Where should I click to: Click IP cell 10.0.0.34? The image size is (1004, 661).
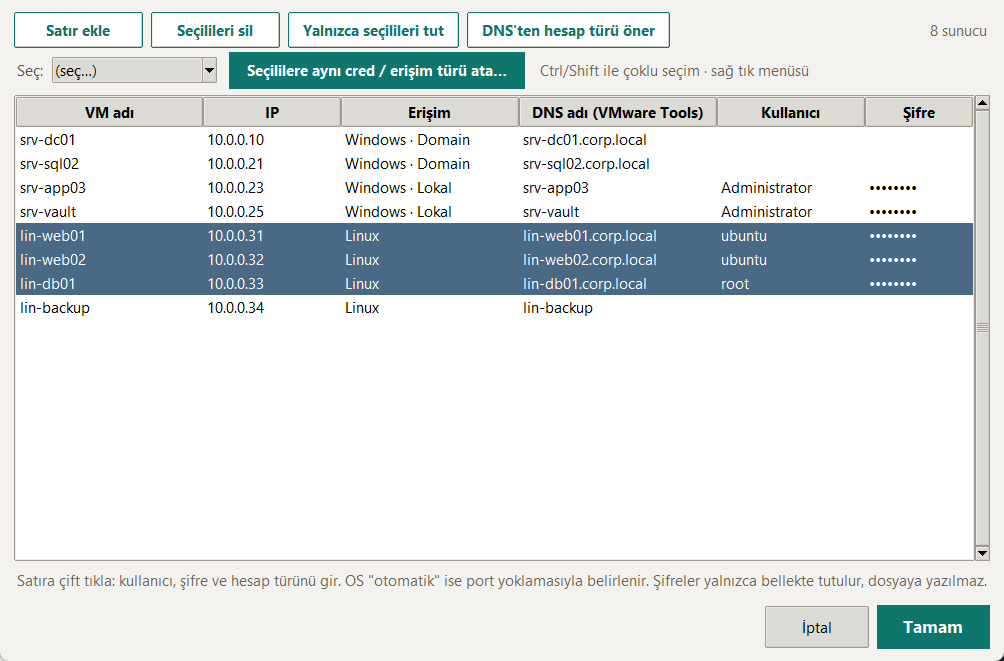click(x=236, y=308)
